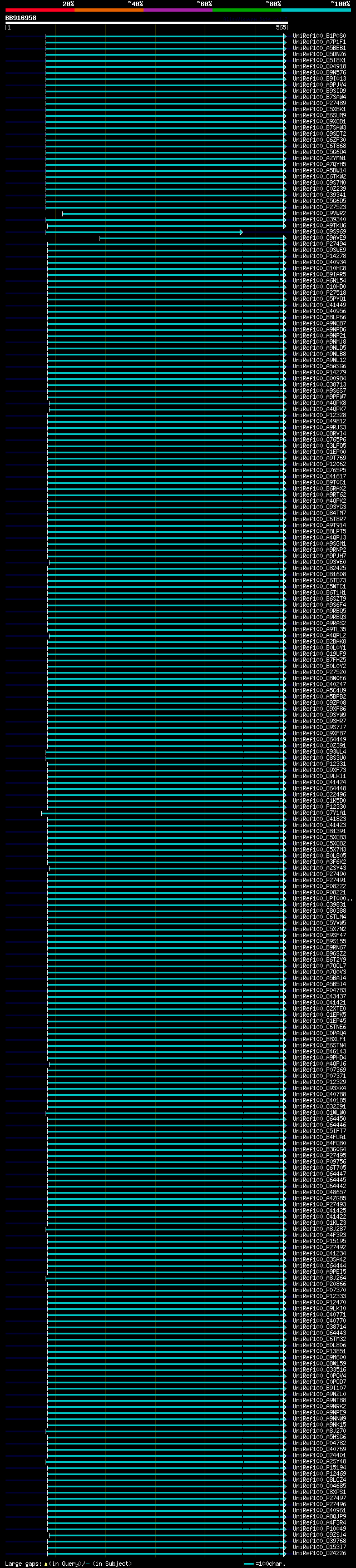This screenshot has width=356, height=1568.
Task: Click the UniRef100_A9RBQ5 label
Action: (x=319, y=611)
